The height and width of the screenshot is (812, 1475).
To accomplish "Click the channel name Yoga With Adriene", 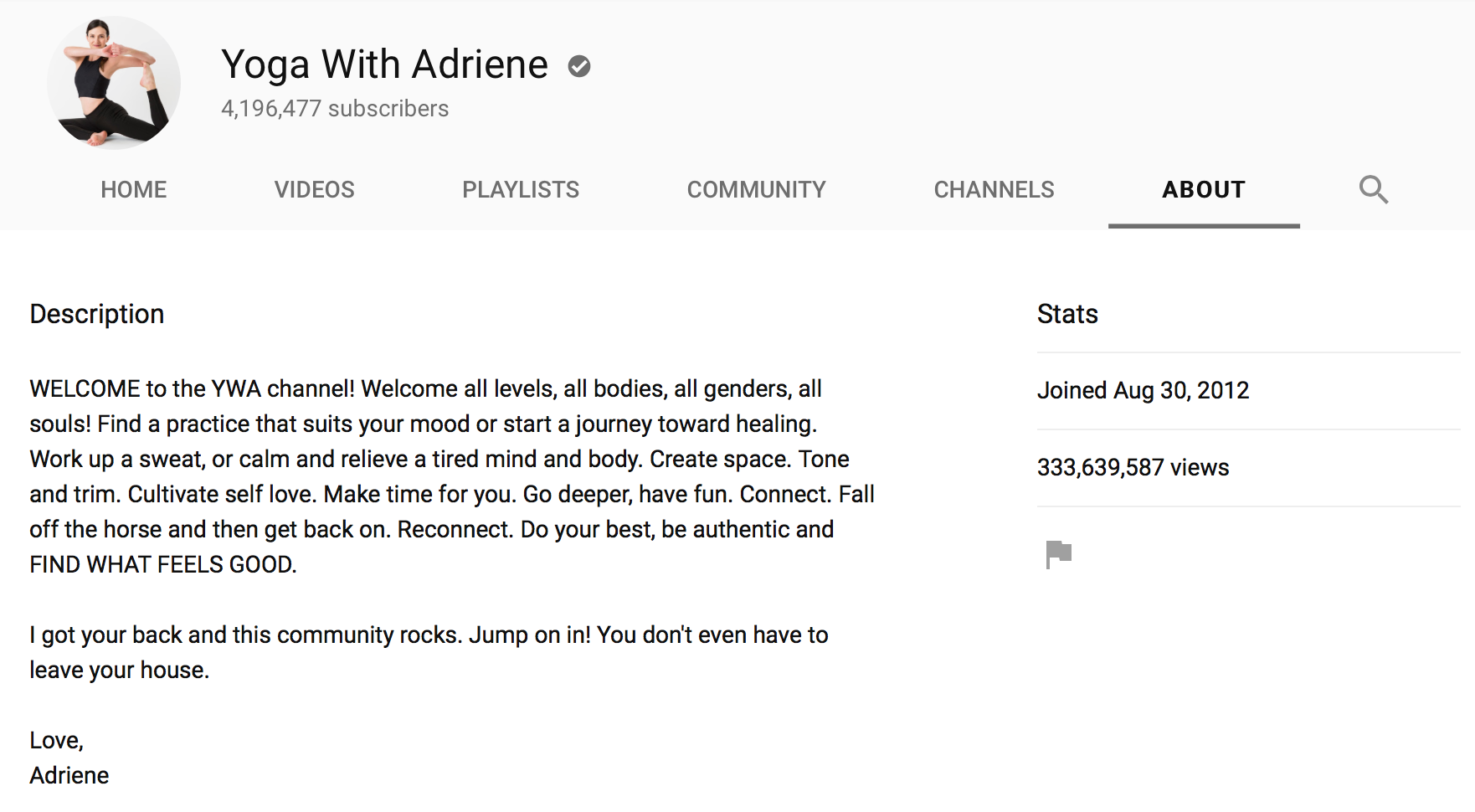I will tap(383, 64).
